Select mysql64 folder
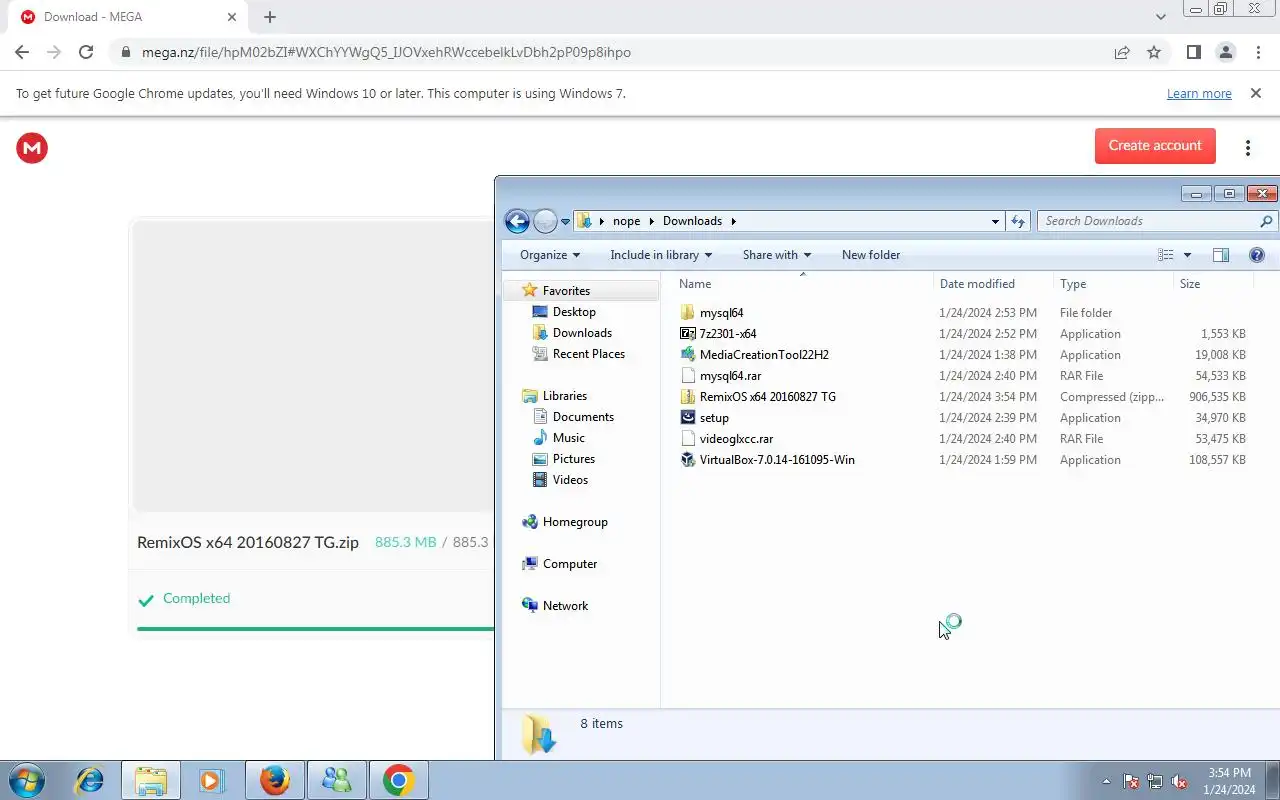This screenshot has width=1280, height=800. (x=721, y=313)
